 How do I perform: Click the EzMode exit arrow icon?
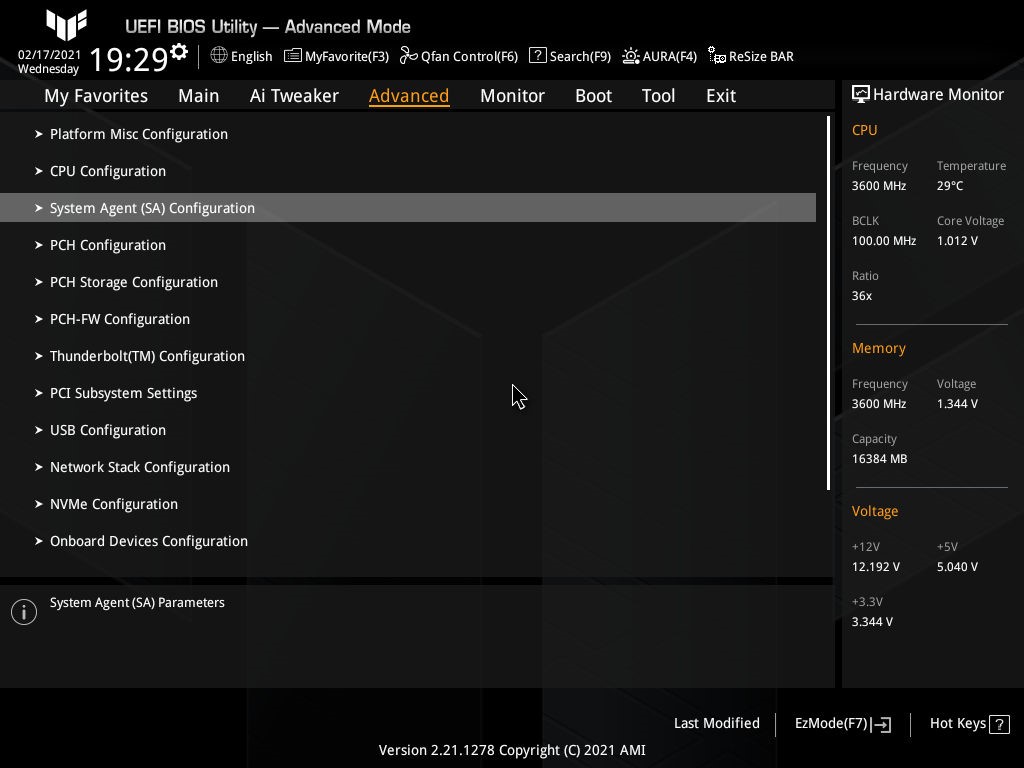pyautogui.click(x=881, y=724)
